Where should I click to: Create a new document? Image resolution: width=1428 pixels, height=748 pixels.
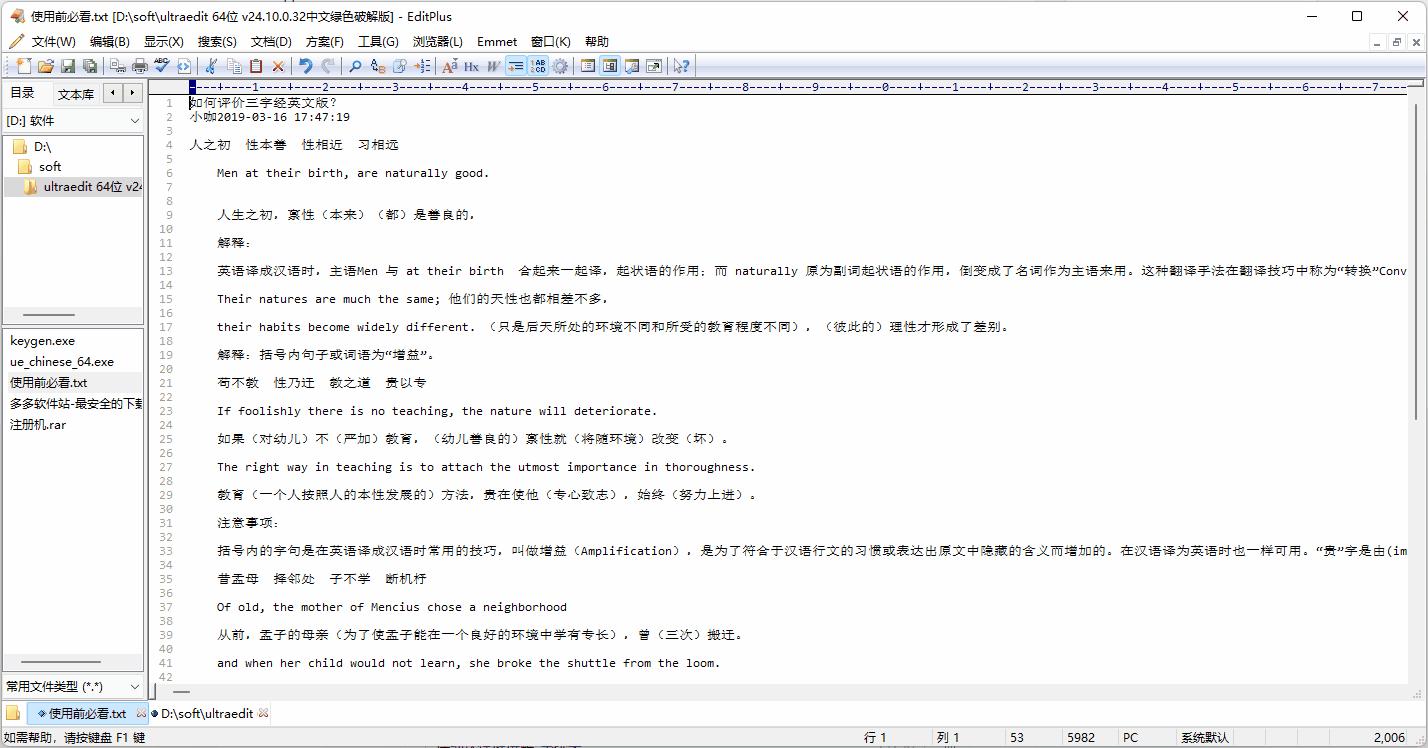coord(22,66)
